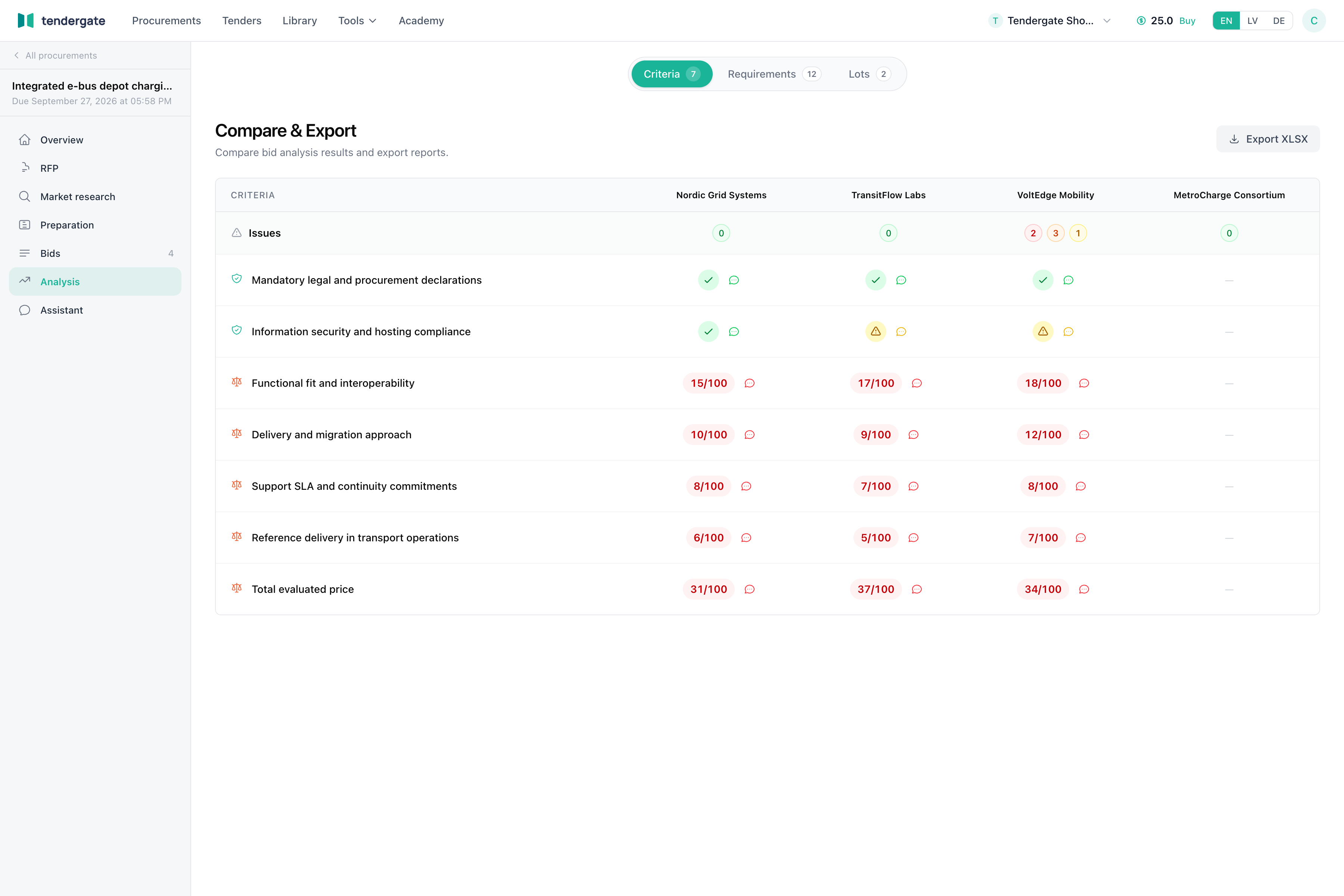The height and width of the screenshot is (896, 1344).
Task: Open Market research in the sidebar
Action: tap(96, 197)
